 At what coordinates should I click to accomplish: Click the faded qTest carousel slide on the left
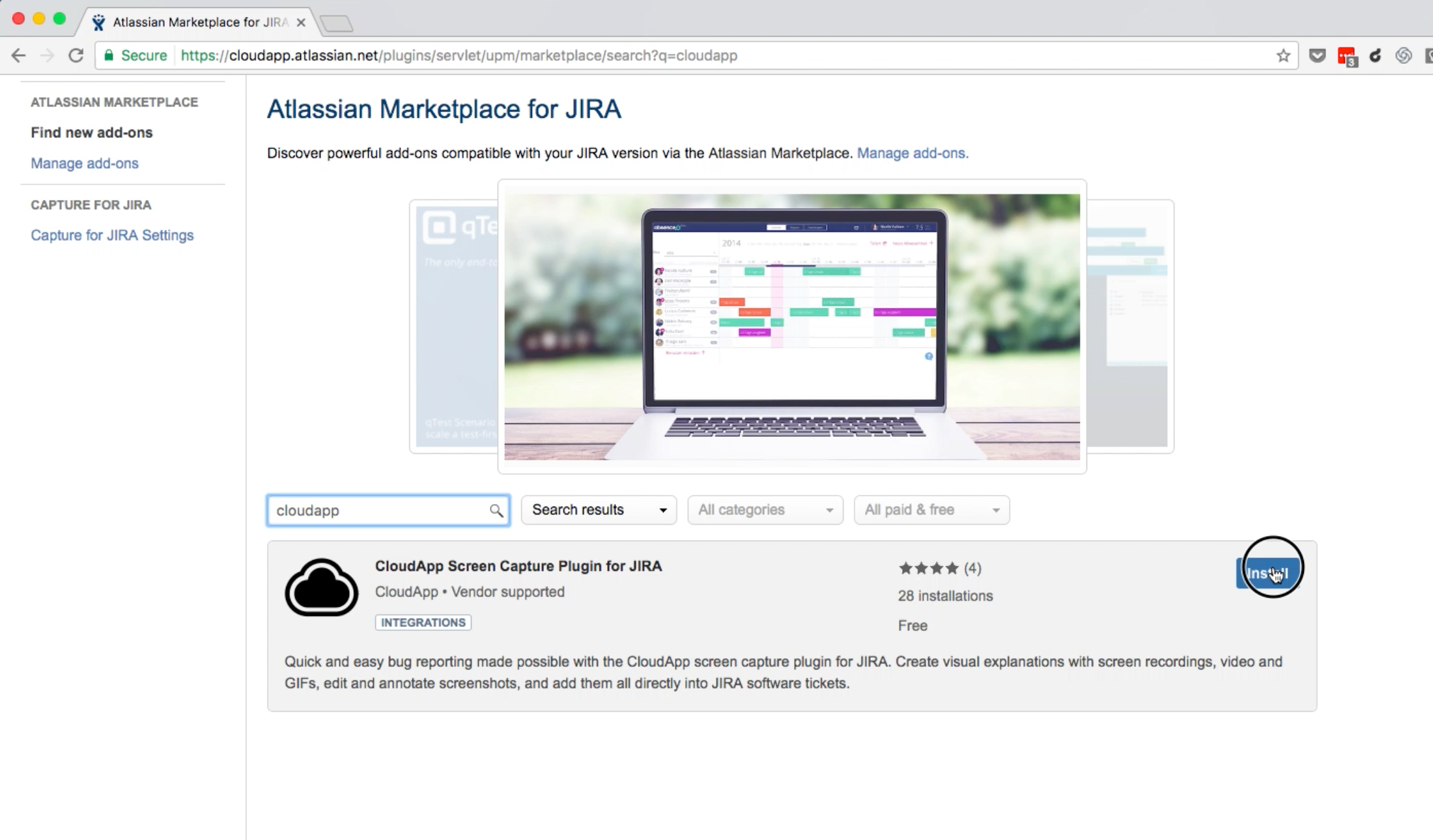pos(453,326)
